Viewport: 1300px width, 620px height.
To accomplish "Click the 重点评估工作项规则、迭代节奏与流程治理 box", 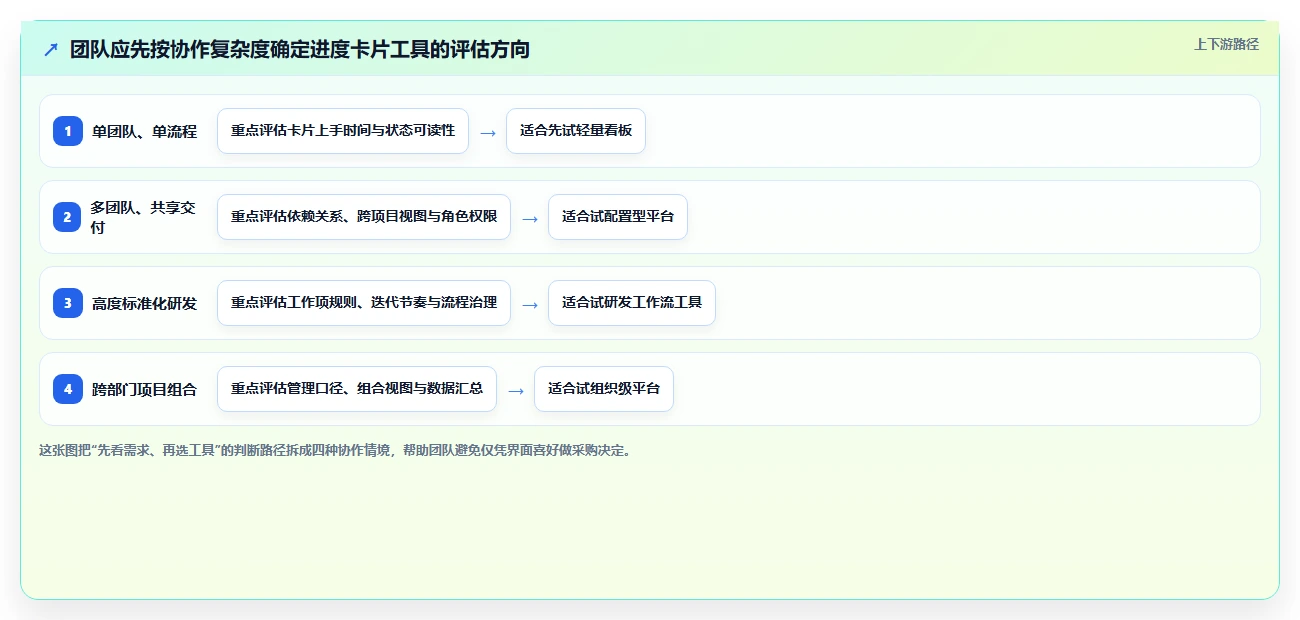I will point(364,303).
